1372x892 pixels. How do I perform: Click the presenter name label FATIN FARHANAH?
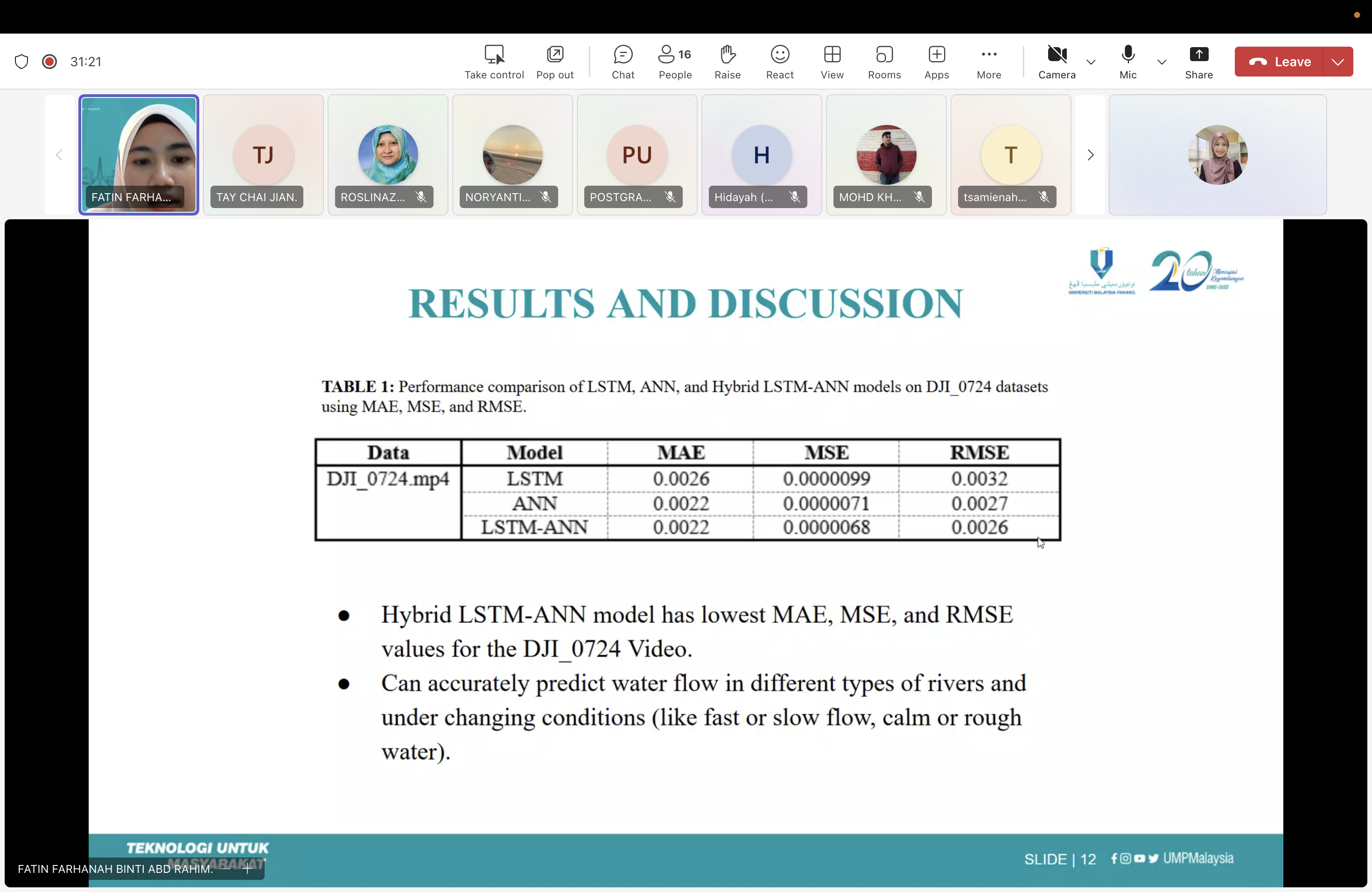115,869
